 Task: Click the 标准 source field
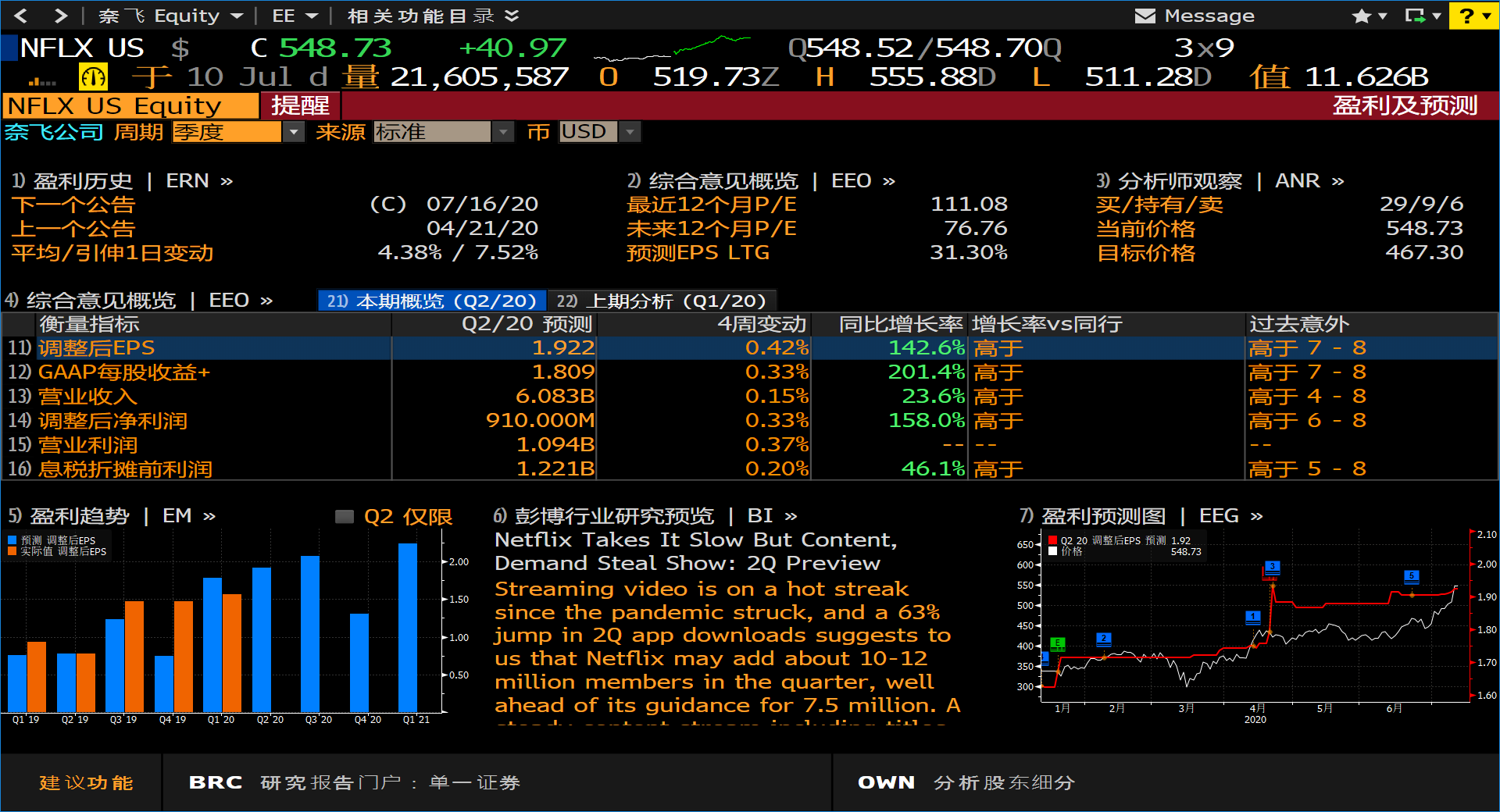point(432,132)
